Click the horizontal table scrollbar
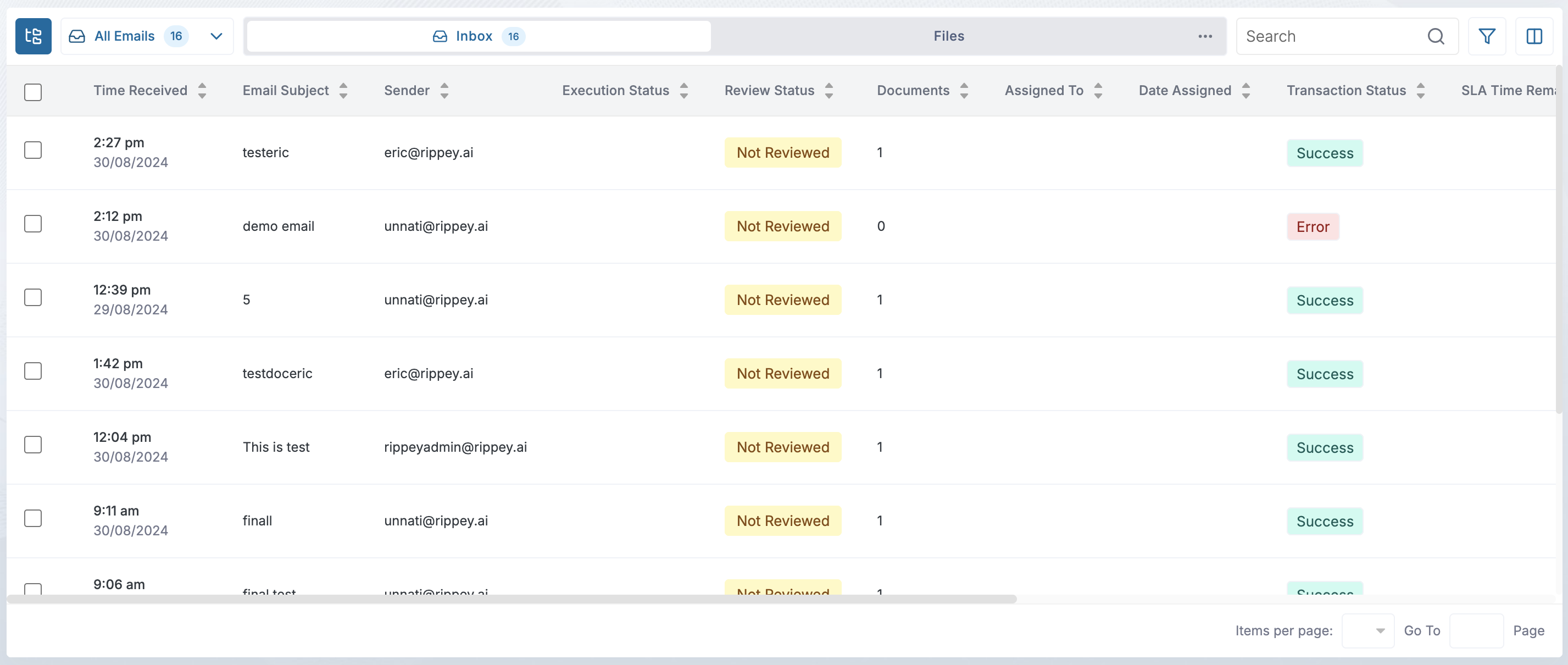This screenshot has width=1568, height=665. [x=511, y=599]
